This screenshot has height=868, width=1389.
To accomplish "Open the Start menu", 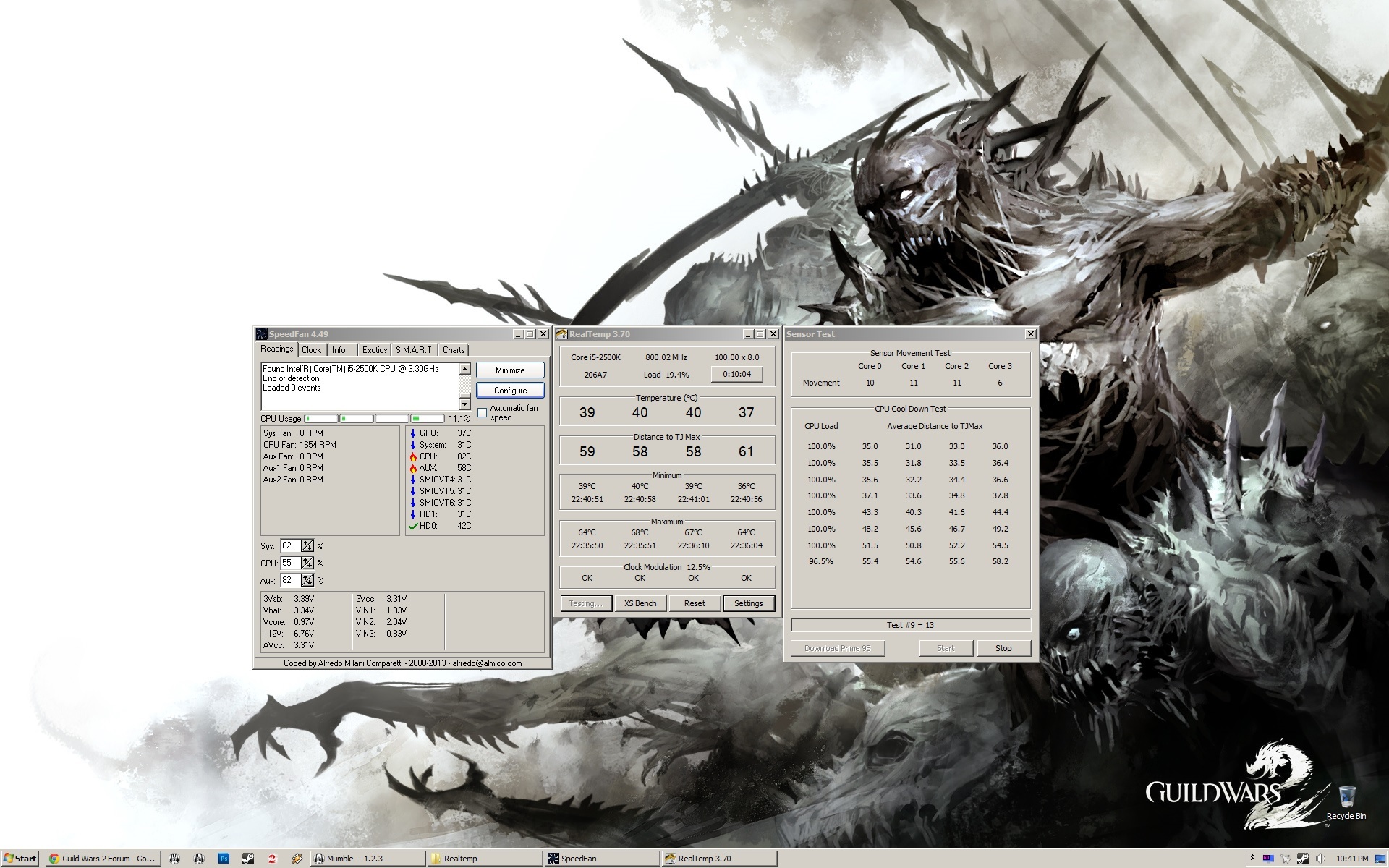I will coord(20,859).
